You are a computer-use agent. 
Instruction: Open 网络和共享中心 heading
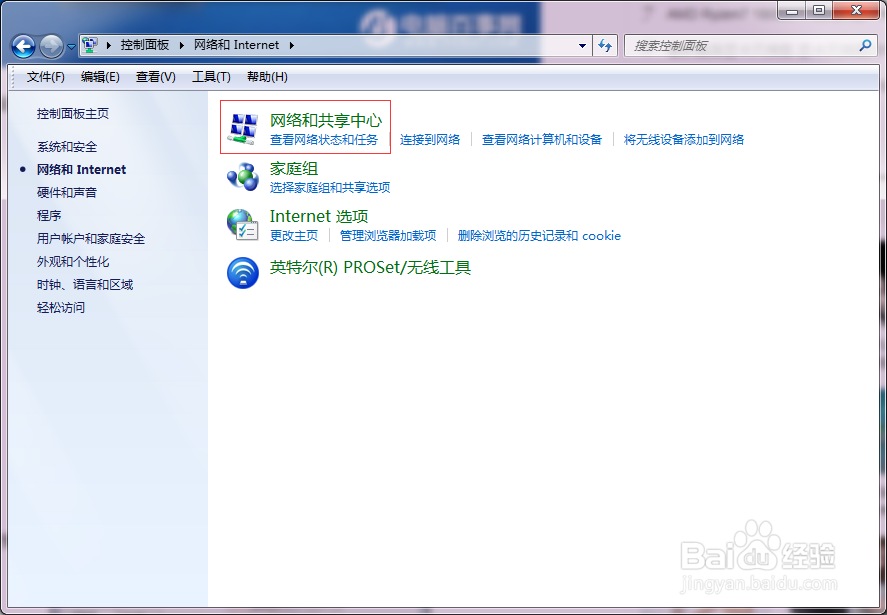pos(326,121)
